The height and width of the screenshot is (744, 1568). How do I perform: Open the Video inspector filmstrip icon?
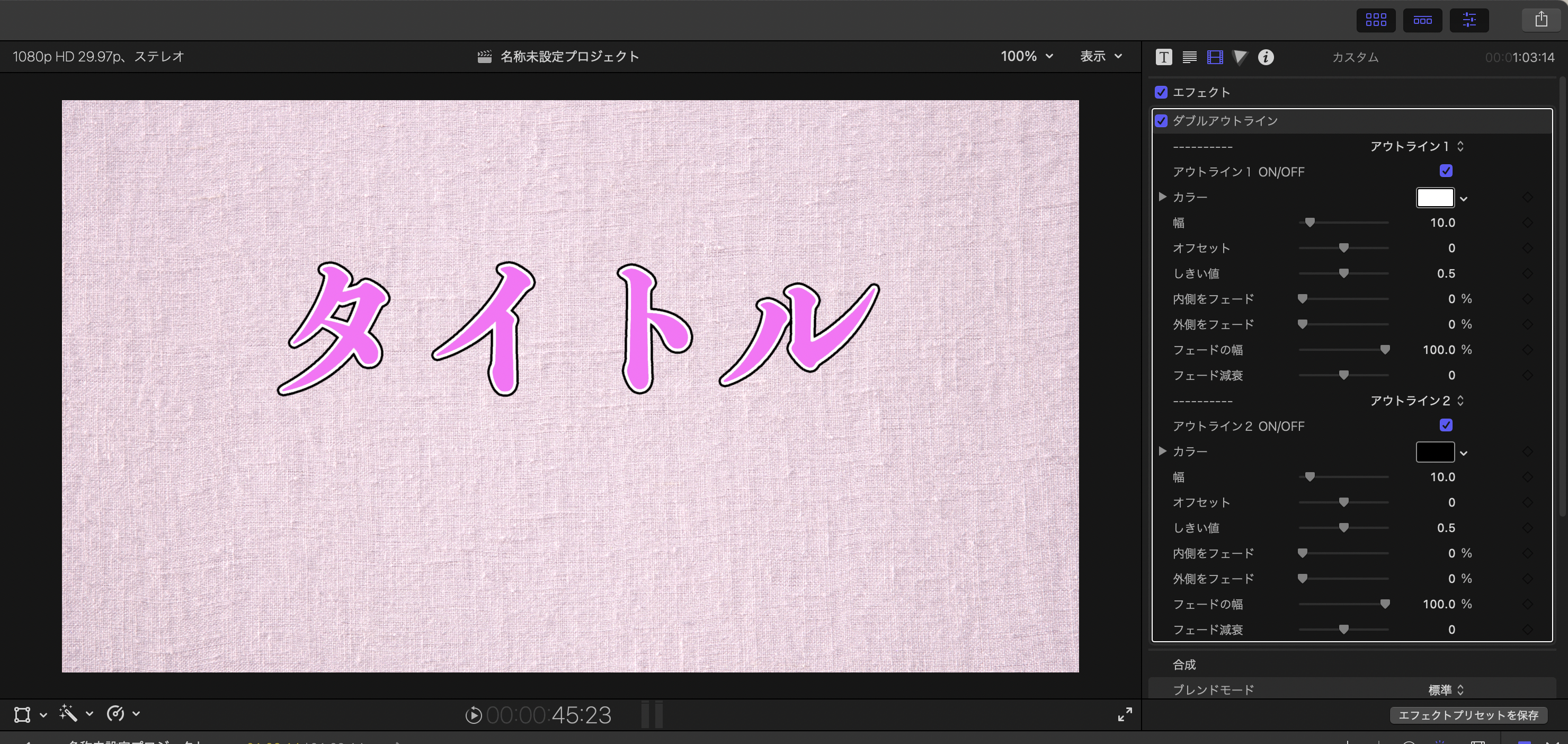[1214, 57]
